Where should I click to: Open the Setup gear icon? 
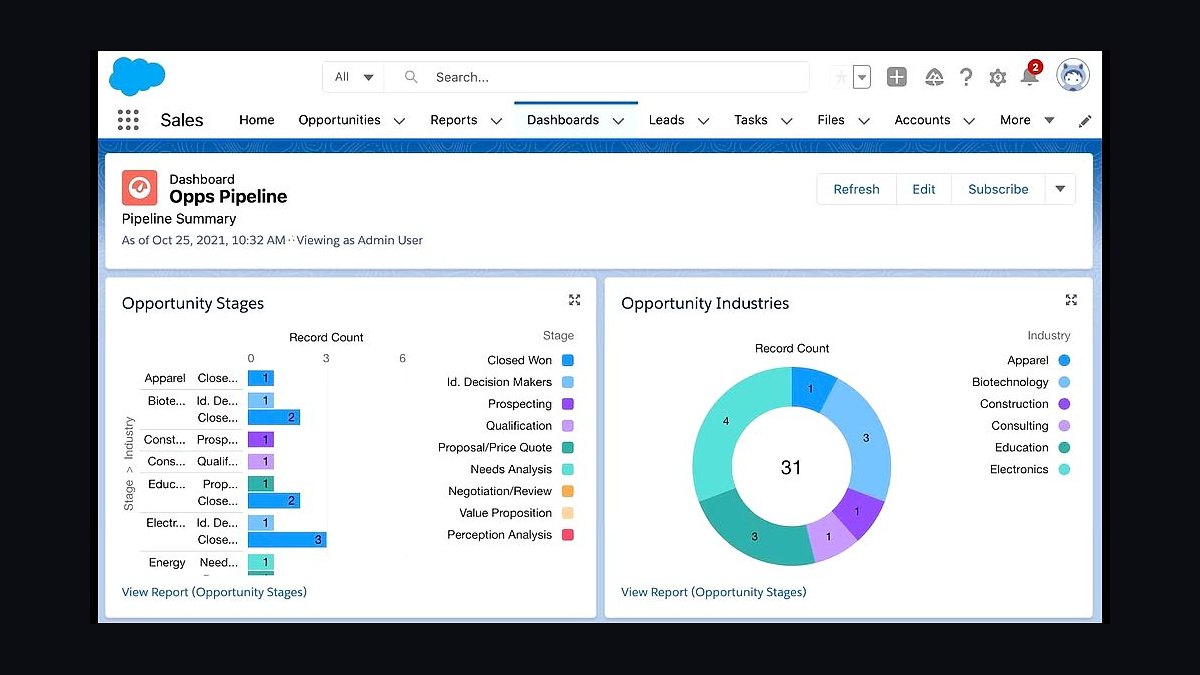click(997, 77)
